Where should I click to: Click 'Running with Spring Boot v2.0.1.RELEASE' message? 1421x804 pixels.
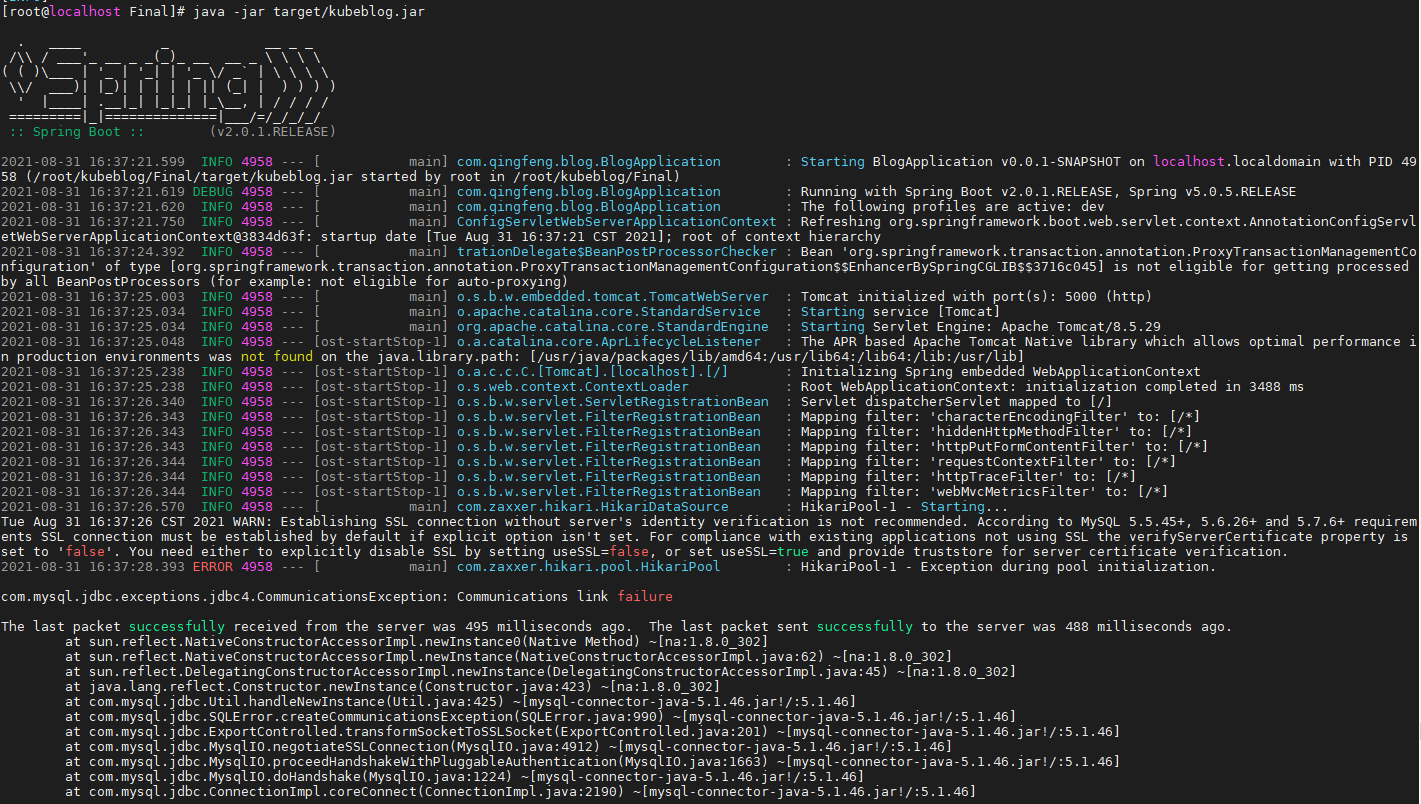(1048, 191)
